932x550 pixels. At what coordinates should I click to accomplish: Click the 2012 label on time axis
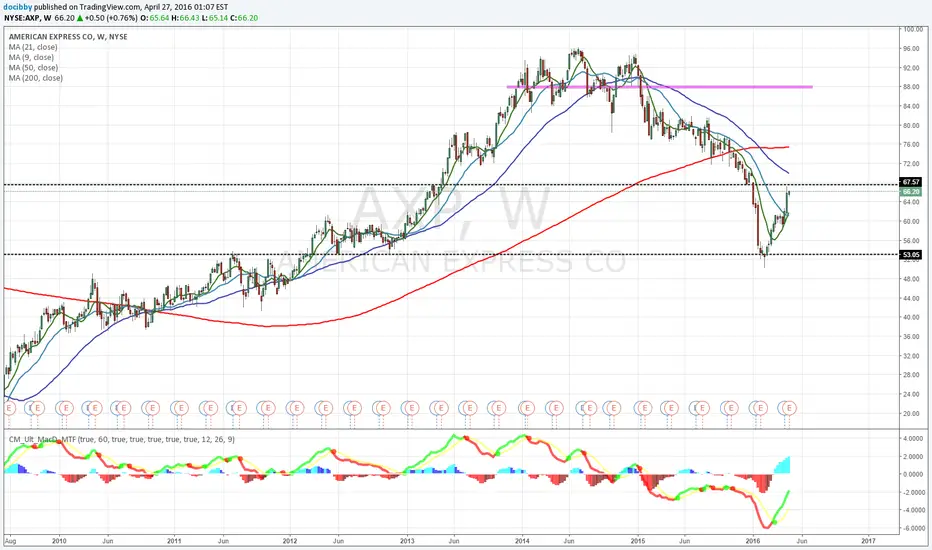(290, 540)
